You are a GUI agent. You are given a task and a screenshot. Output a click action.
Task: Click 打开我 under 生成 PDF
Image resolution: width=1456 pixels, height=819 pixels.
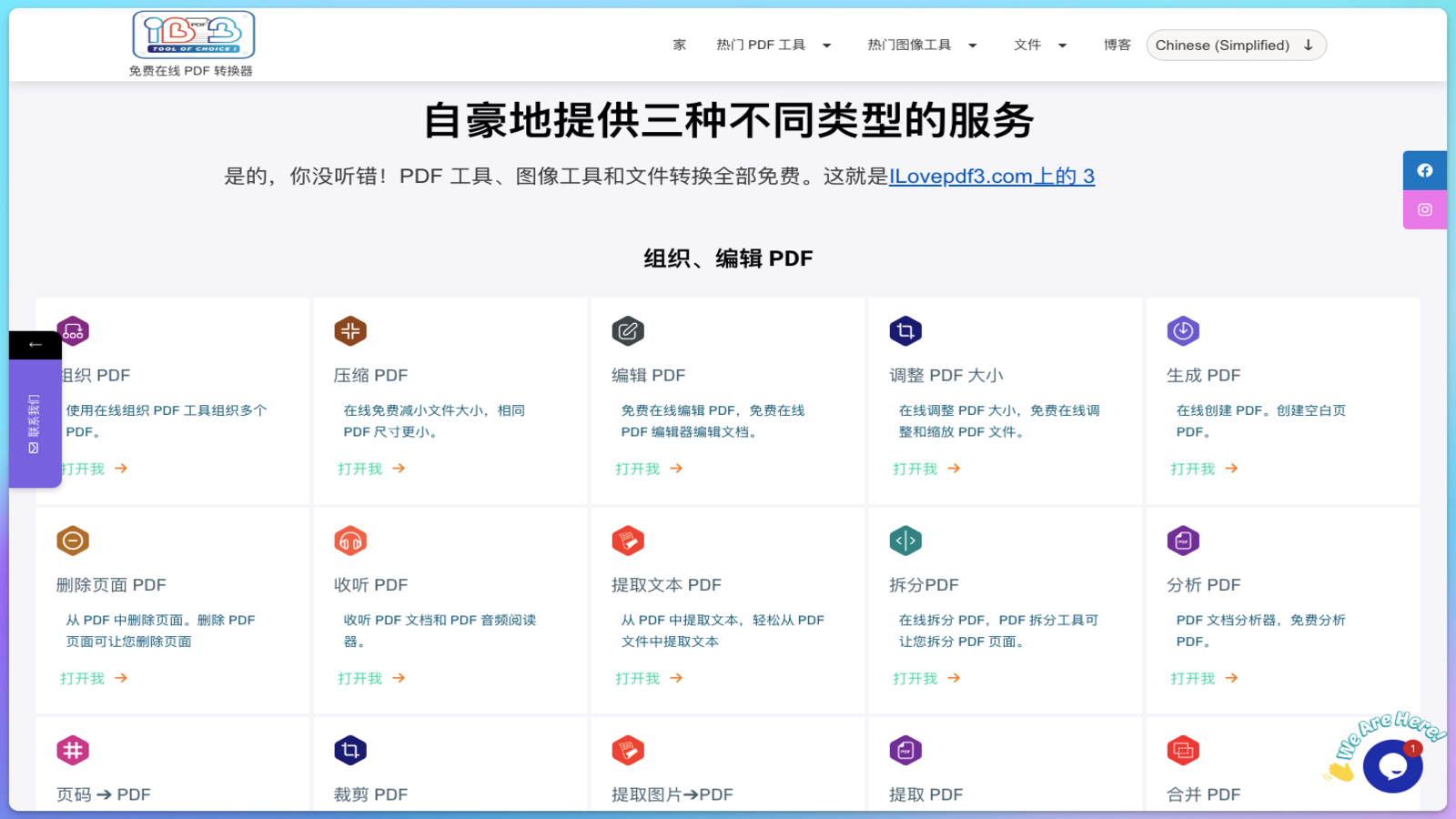pos(1193,469)
